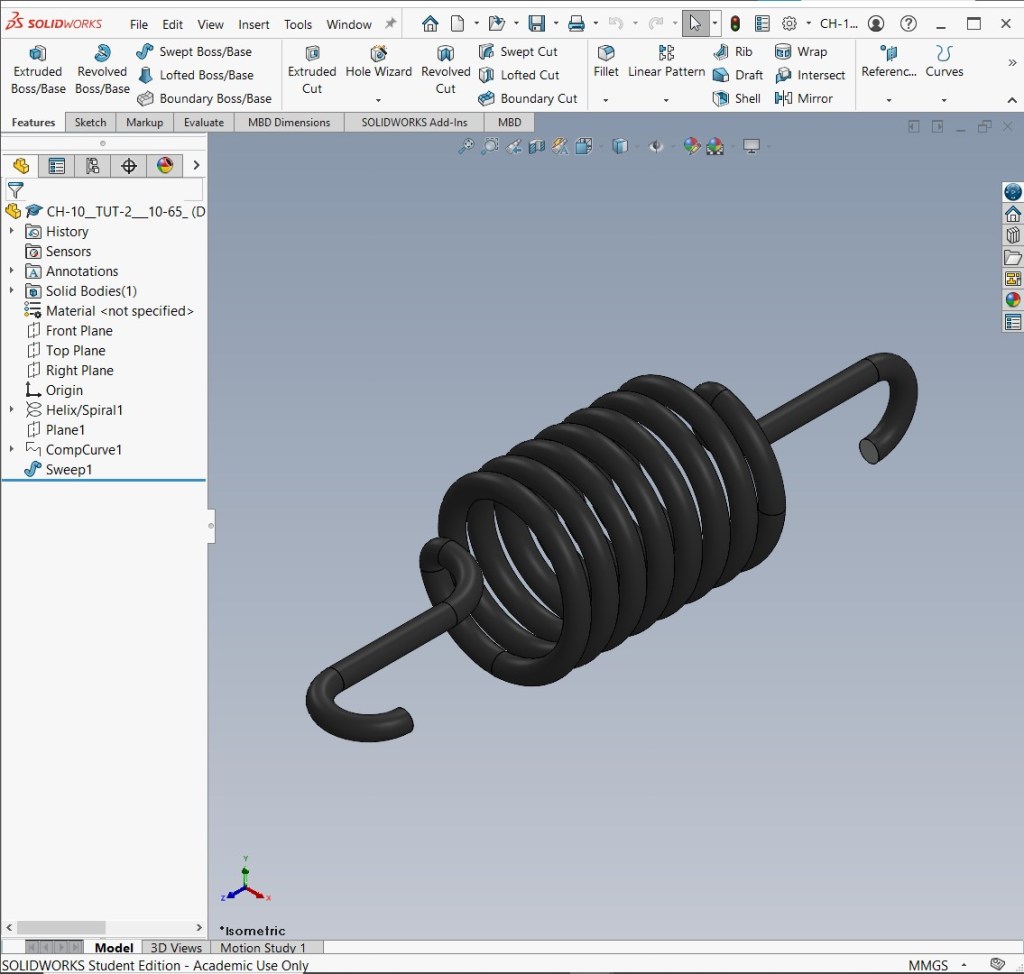Image resolution: width=1024 pixels, height=974 pixels.
Task: Open SOLIDWORKS Resources in task pane
Action: (1013, 214)
